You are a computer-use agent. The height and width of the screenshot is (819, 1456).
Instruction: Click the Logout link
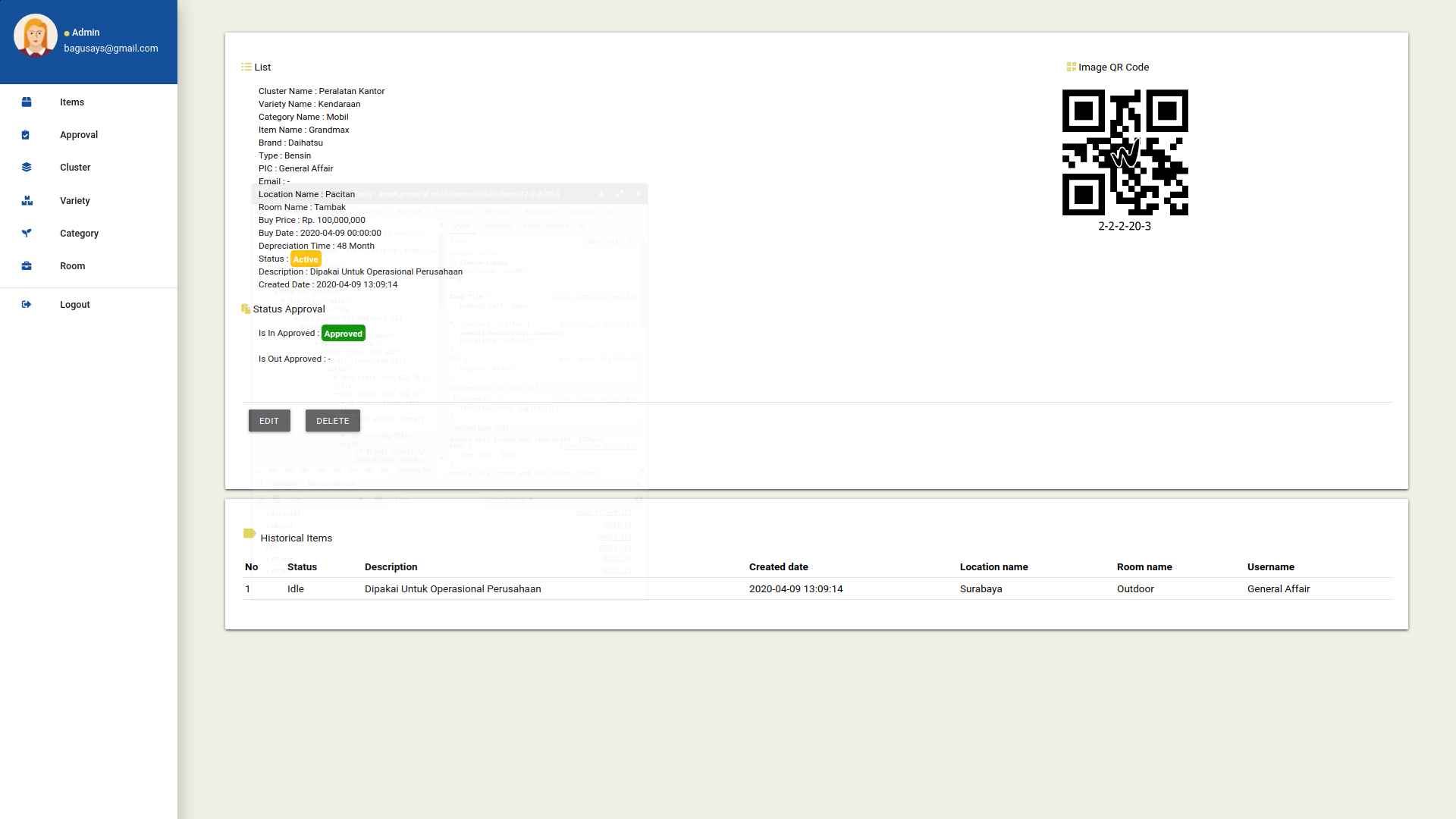point(75,305)
